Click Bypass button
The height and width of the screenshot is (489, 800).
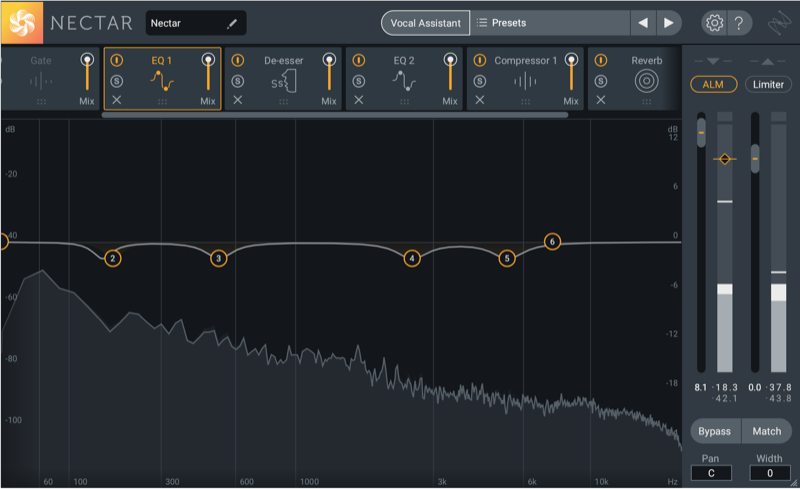(715, 431)
